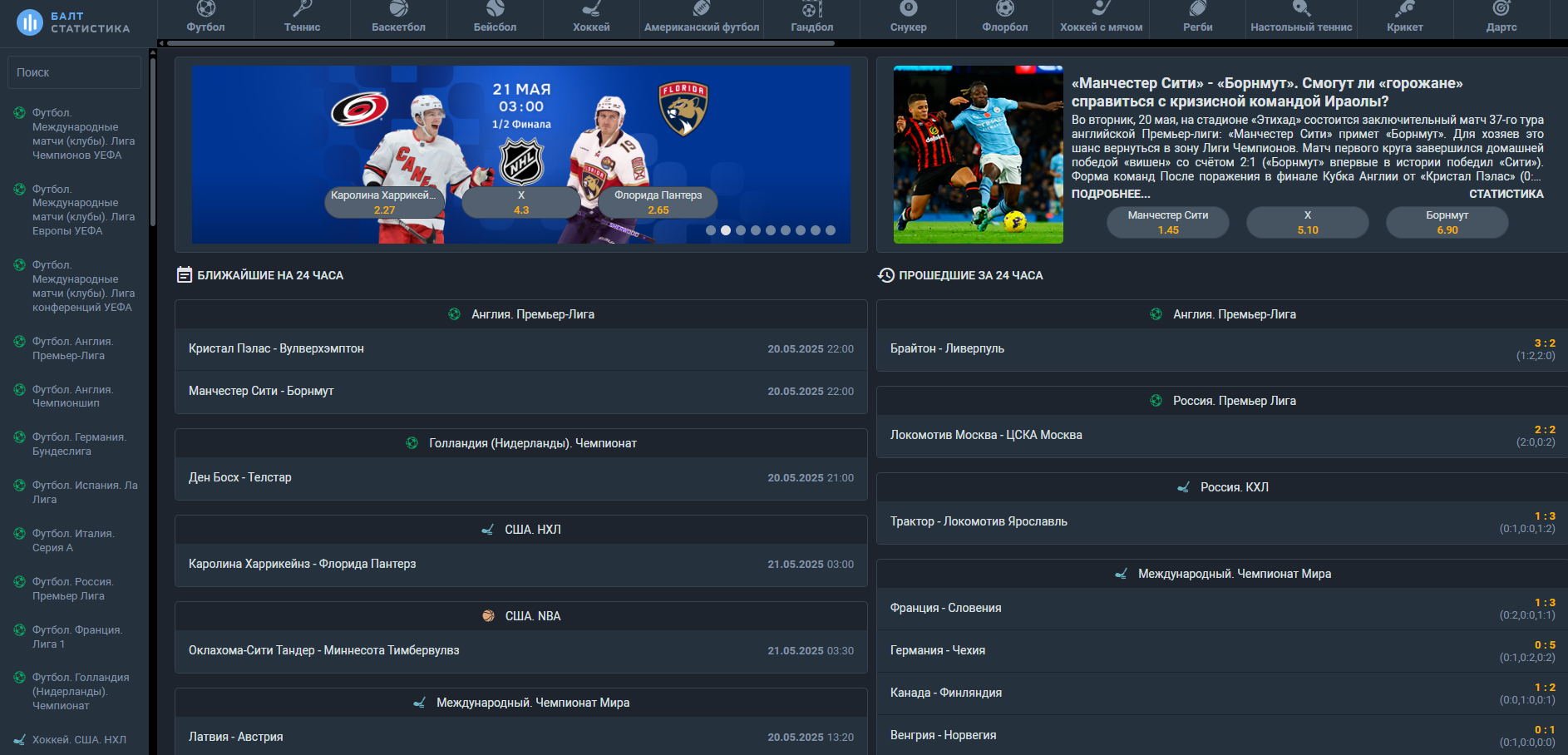Open Локомотив Москва - ЦСКА Москва result

[1222, 436]
